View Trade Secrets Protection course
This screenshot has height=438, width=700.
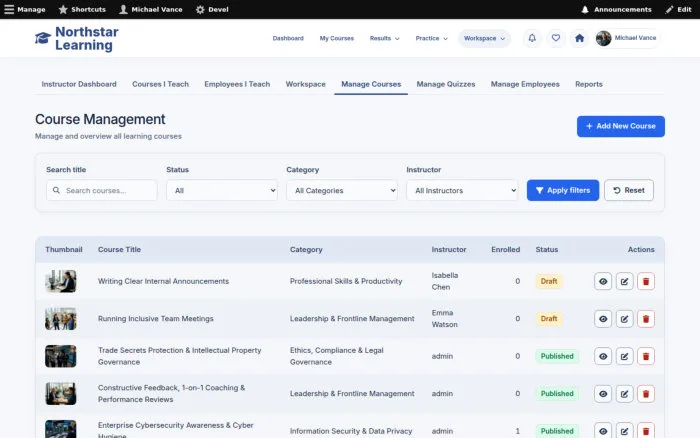point(603,356)
